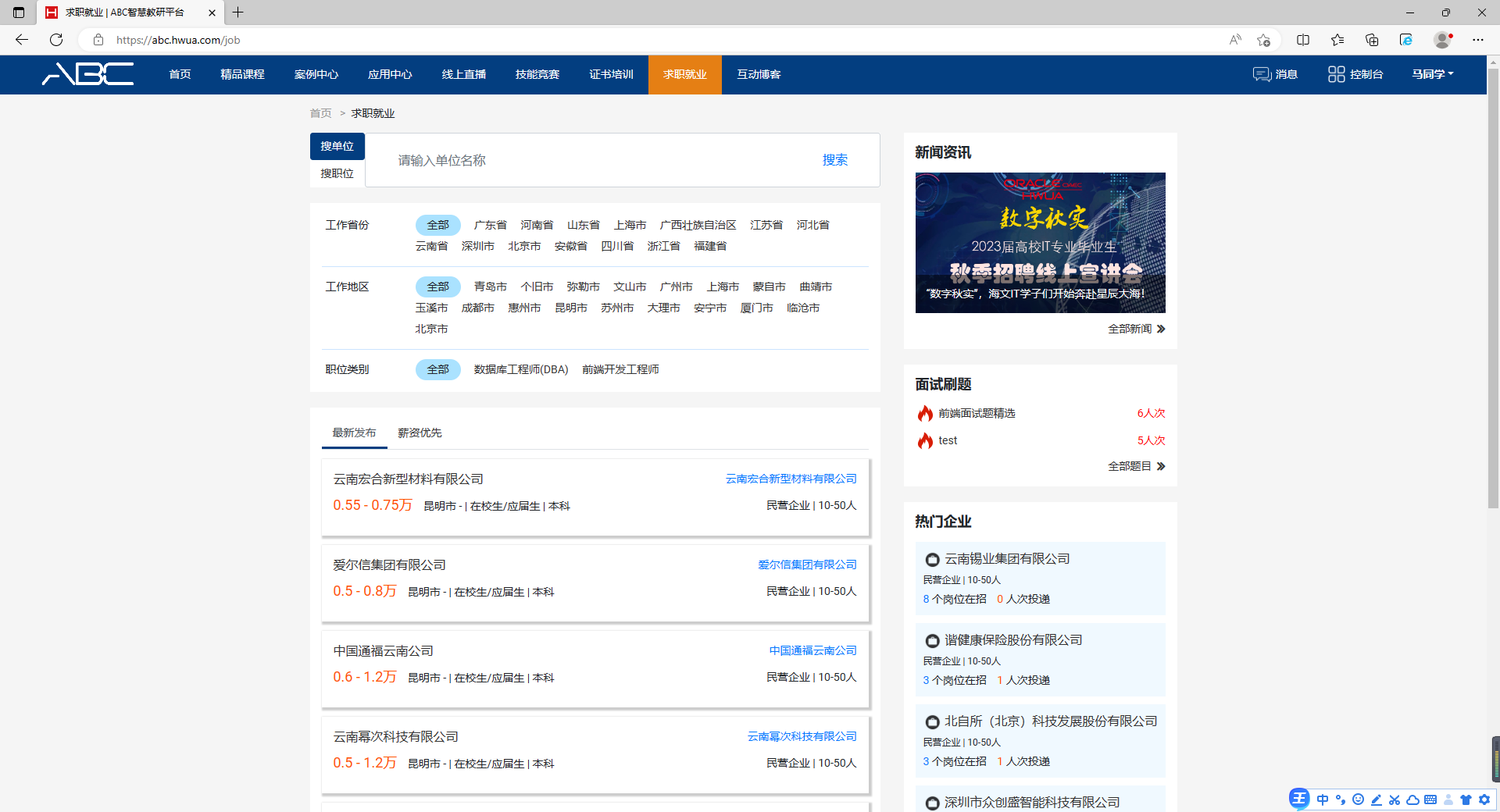Go back with the browser back arrow
Viewport: 1500px width, 812px height.
[x=22, y=40]
